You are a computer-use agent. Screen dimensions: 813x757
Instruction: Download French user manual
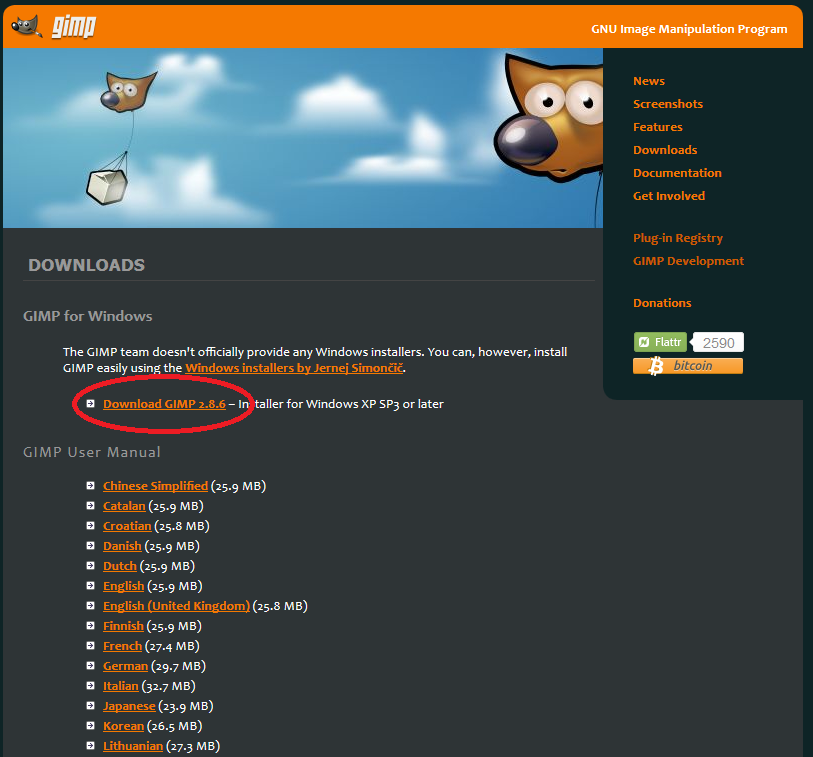(122, 646)
